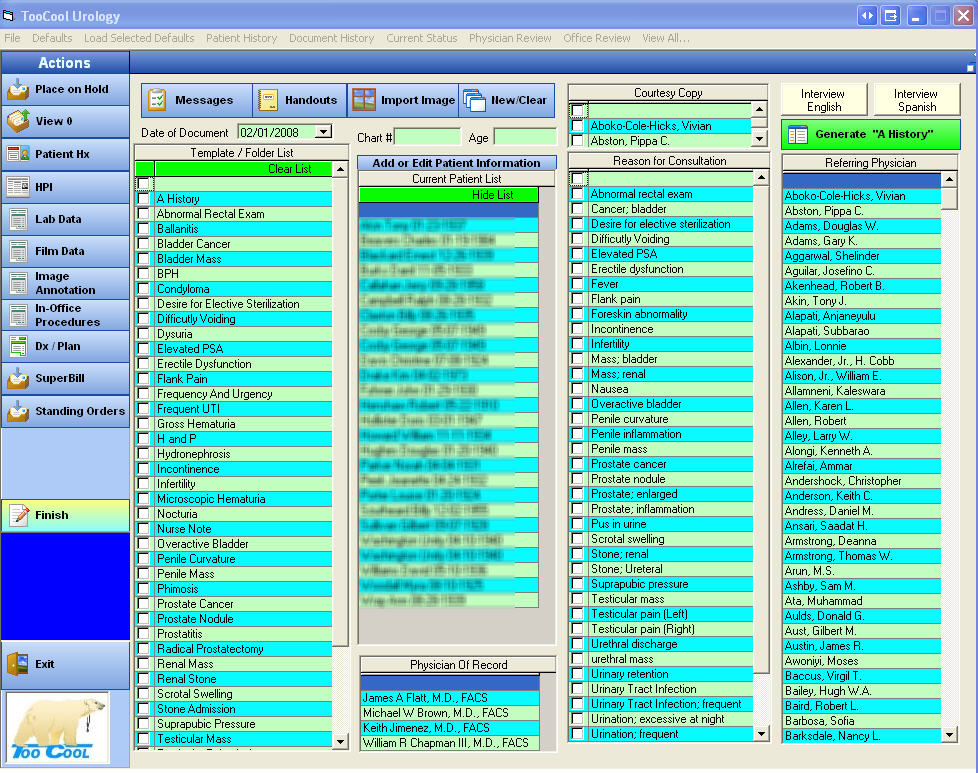Click Referring Physician scroll up arrow
The image size is (978, 773).
pyautogui.click(x=949, y=180)
